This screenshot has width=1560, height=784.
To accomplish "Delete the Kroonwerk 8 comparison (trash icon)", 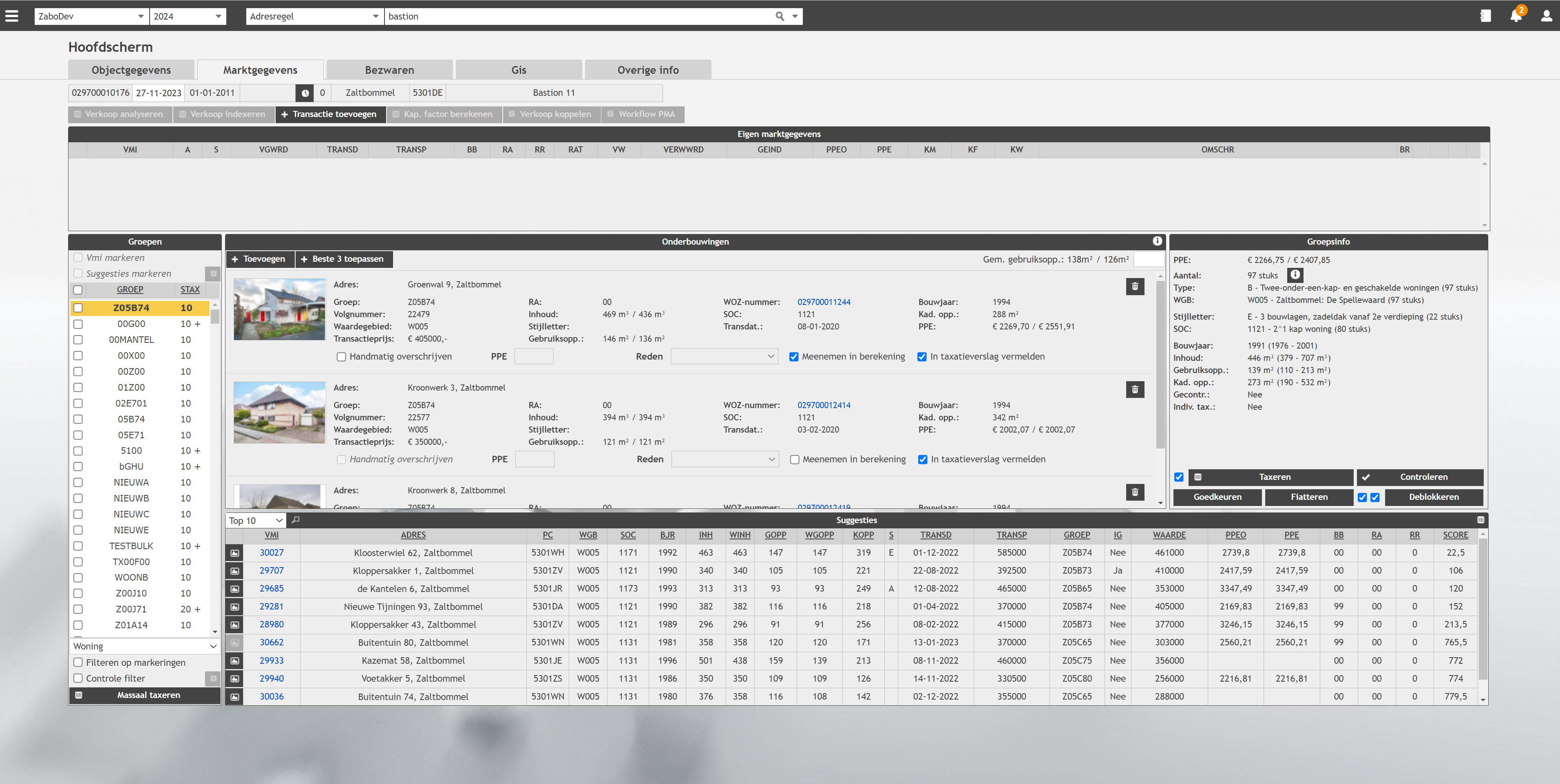I will tap(1135, 492).
